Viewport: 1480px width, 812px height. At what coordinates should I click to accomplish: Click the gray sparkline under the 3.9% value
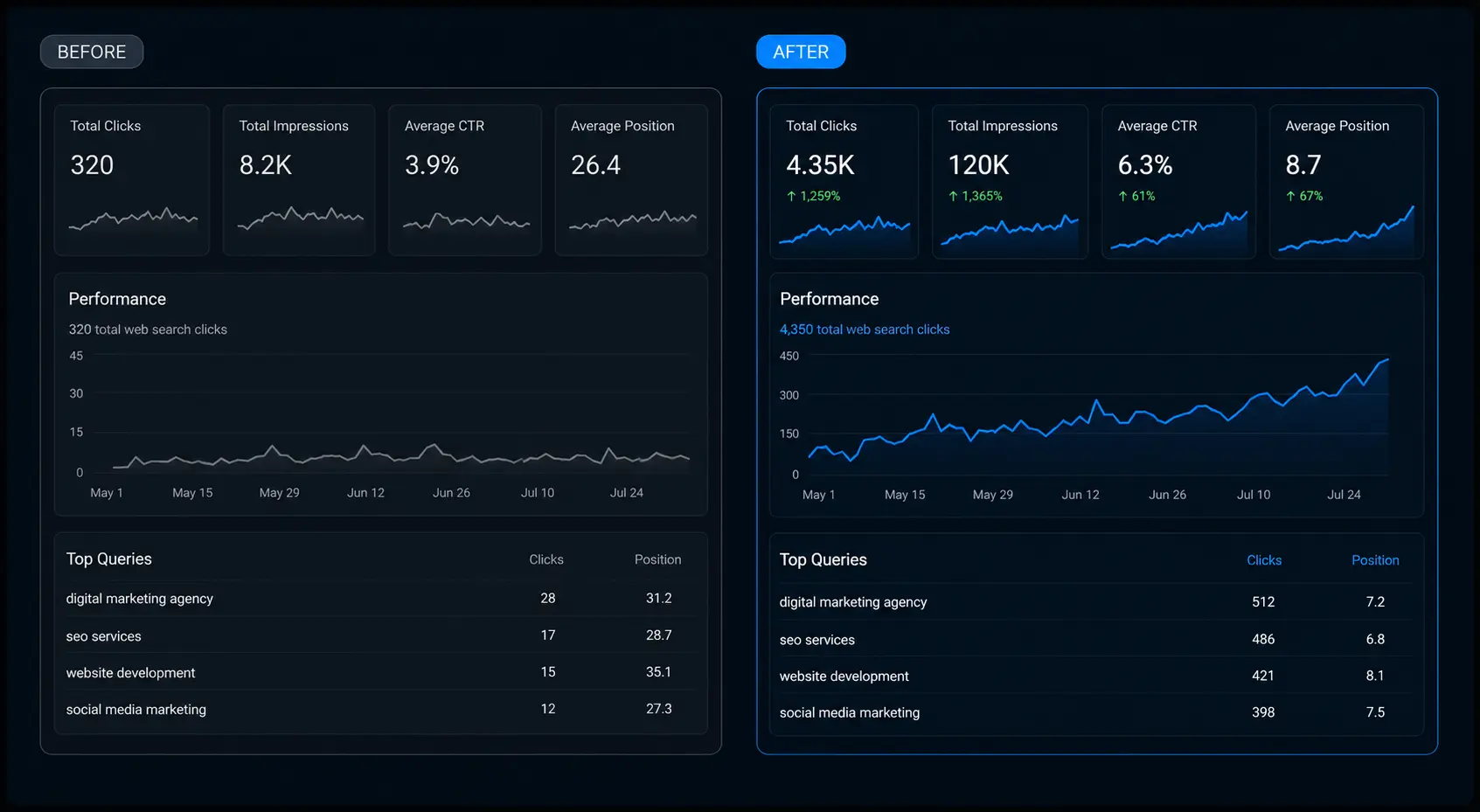click(x=466, y=220)
